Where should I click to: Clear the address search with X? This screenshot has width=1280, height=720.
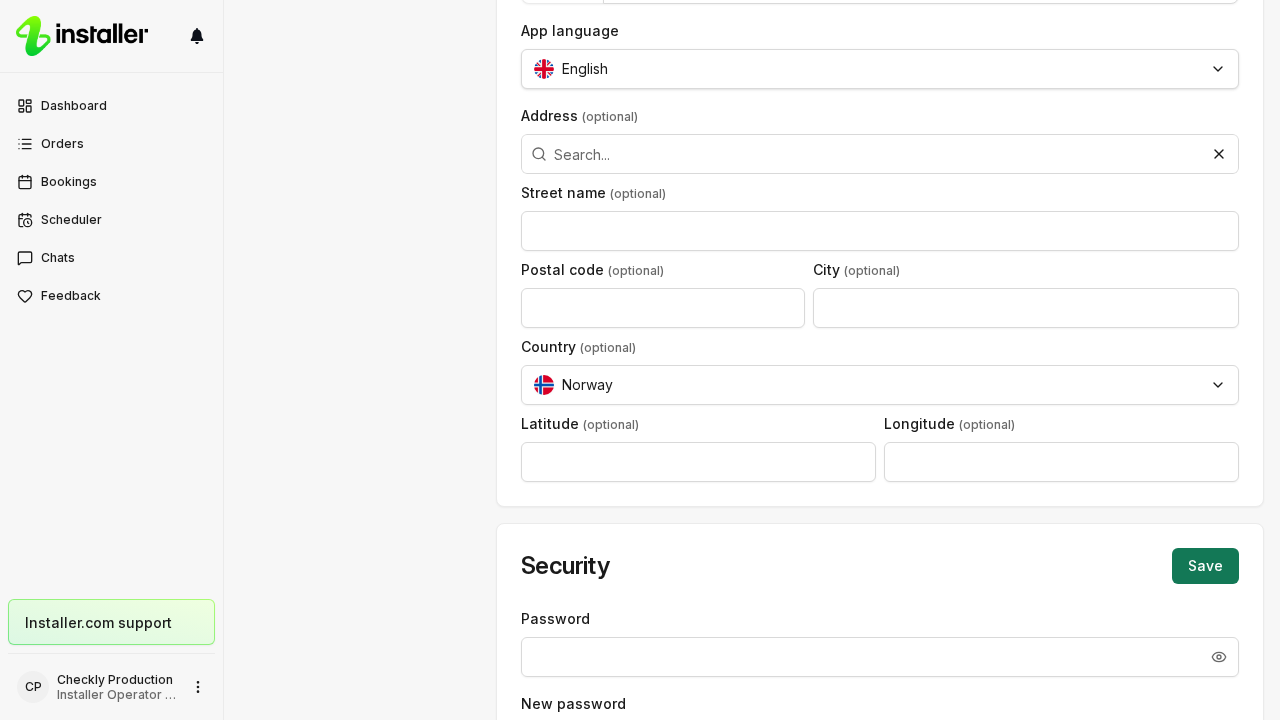[x=1219, y=154]
